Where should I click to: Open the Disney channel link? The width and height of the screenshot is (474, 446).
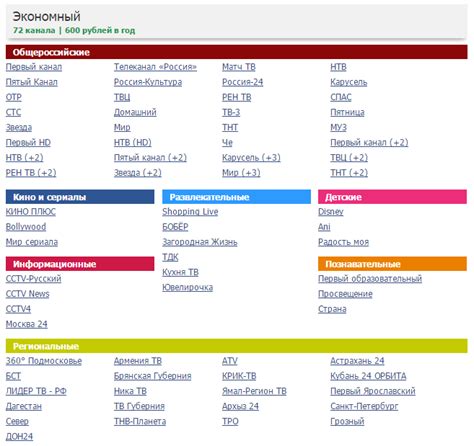pos(331,212)
